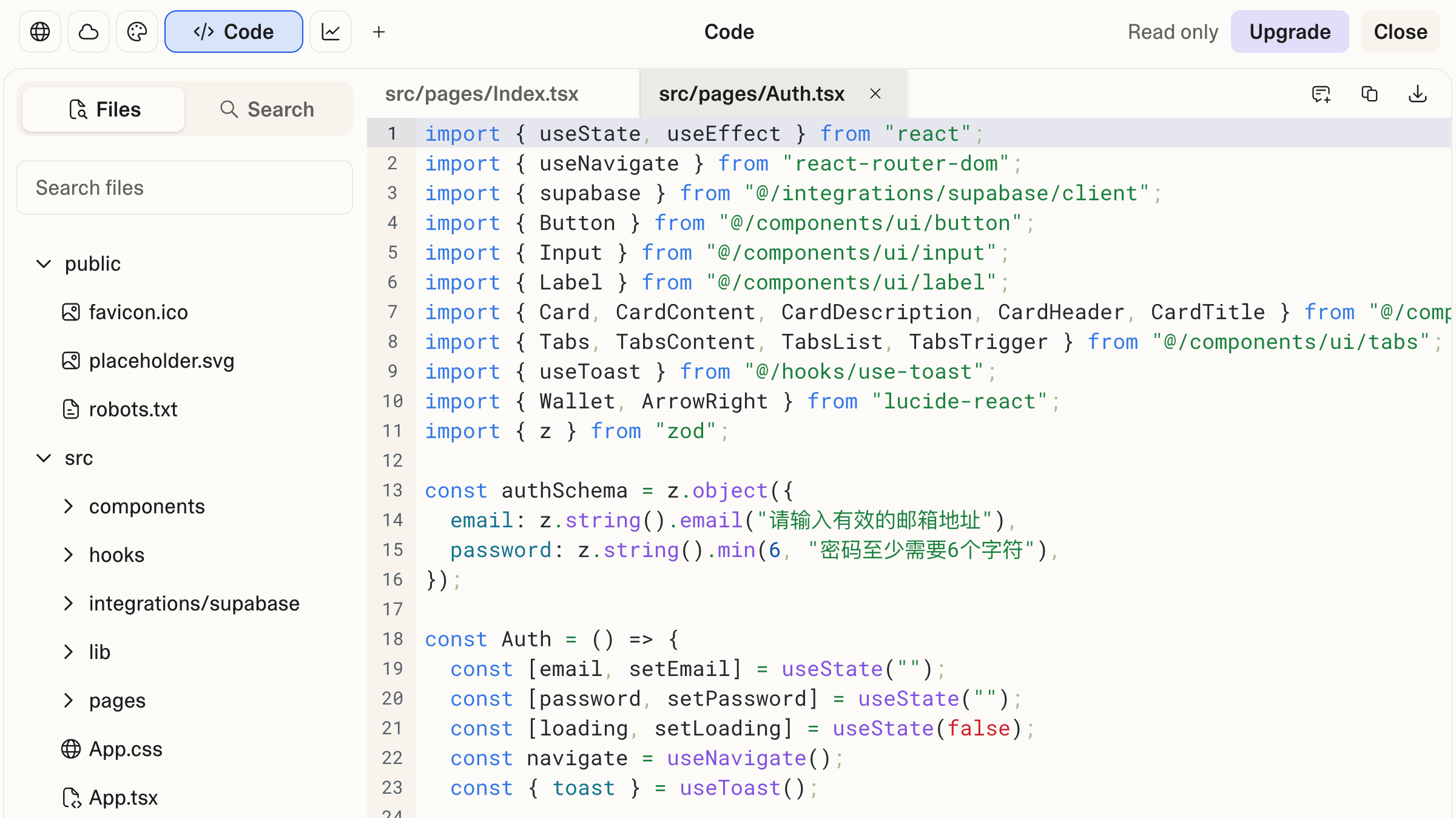
Task: Collapse the src folder
Action: click(44, 458)
